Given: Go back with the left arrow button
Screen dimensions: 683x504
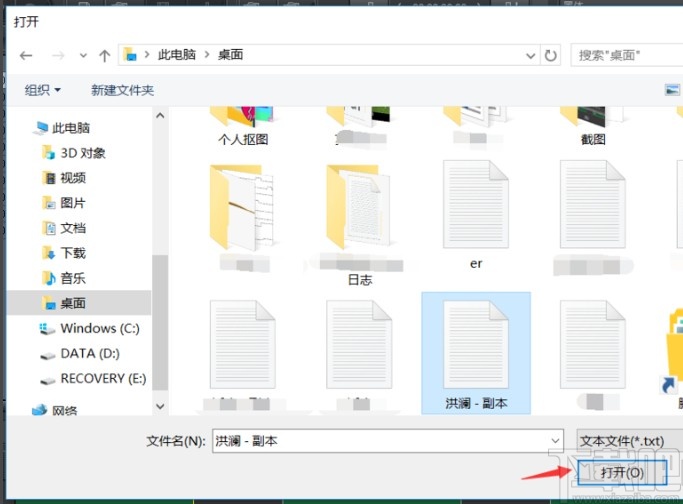Looking at the screenshot, I should (26, 55).
